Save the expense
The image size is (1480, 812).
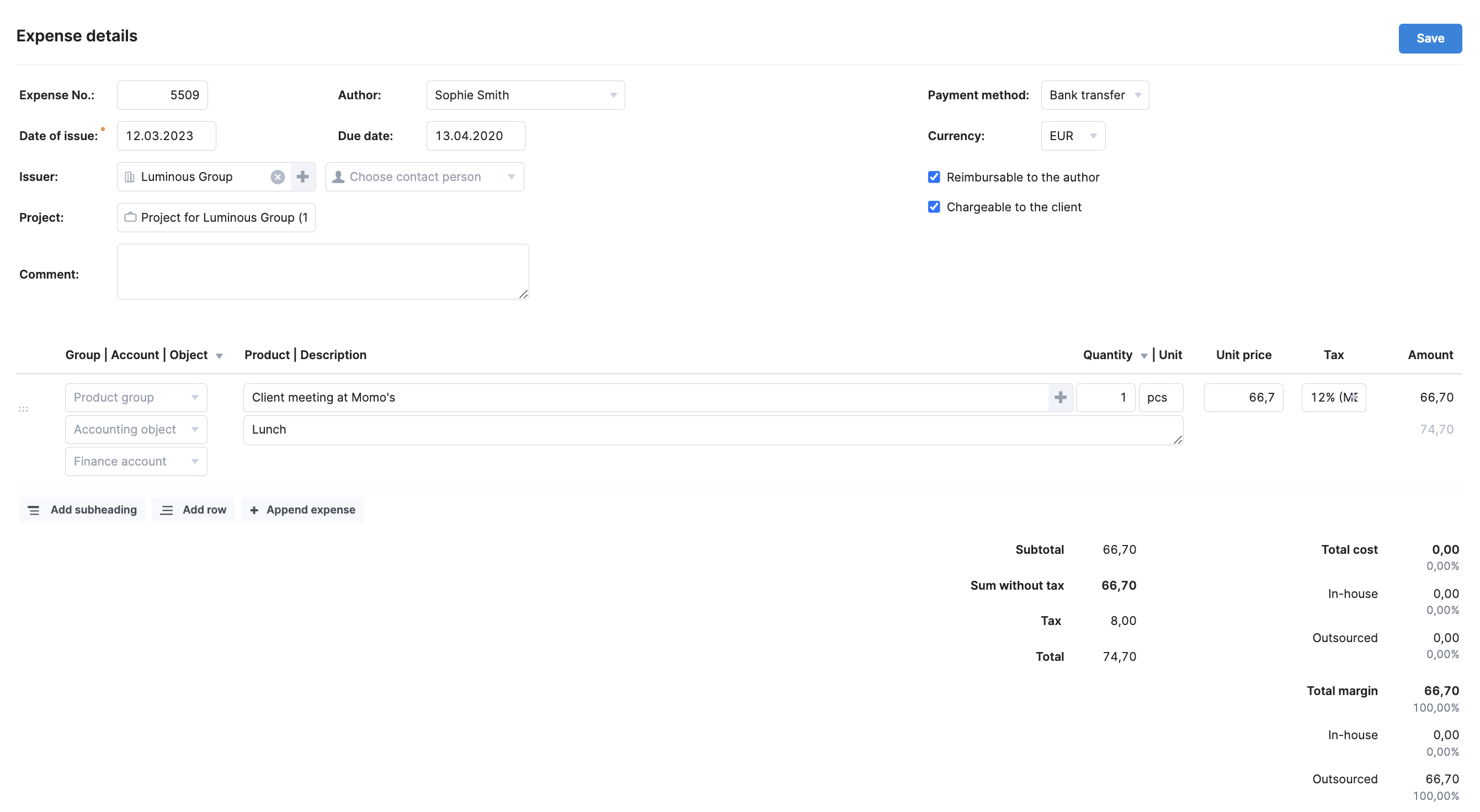pyautogui.click(x=1429, y=39)
